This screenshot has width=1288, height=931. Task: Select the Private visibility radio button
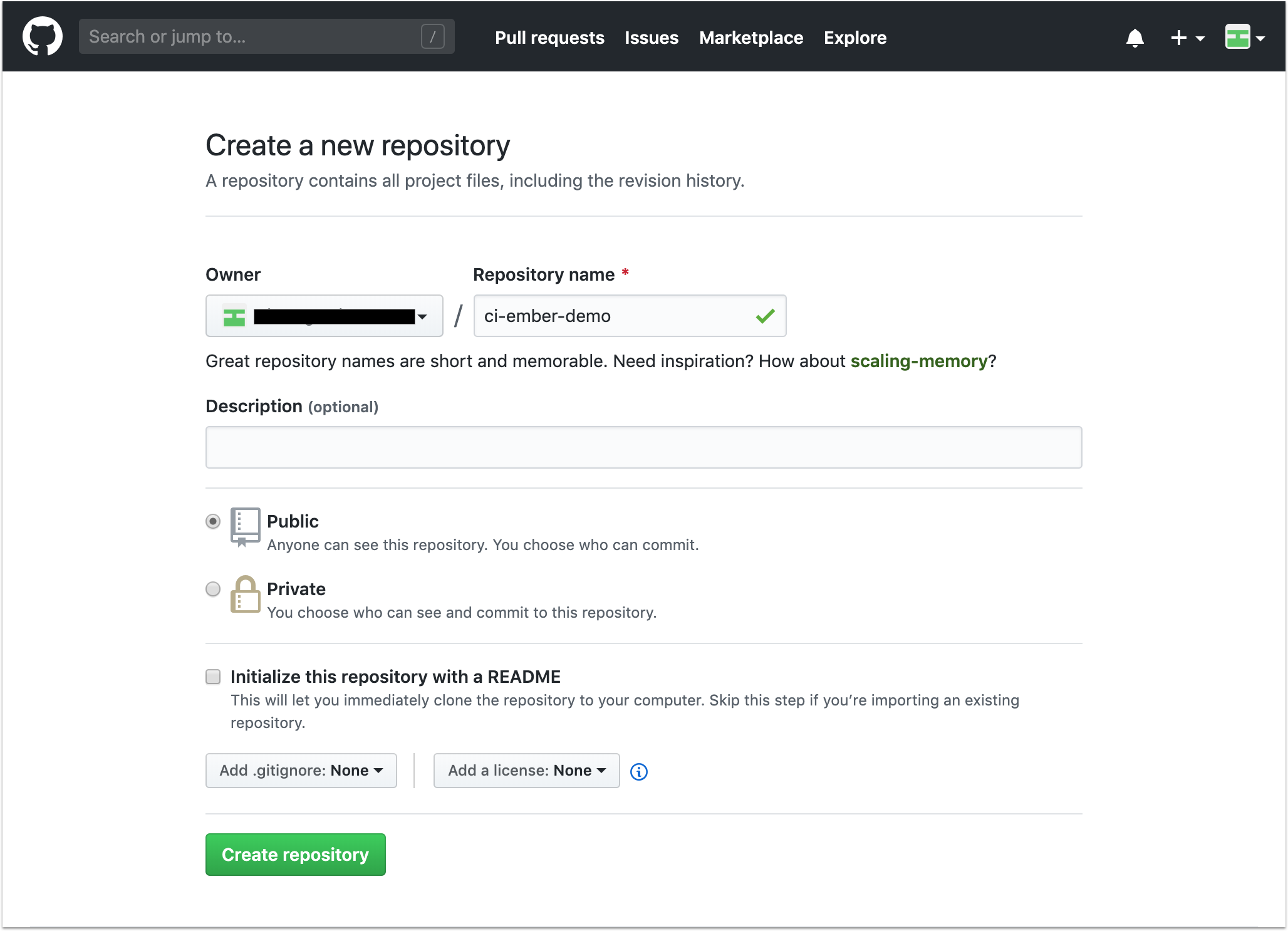pos(212,589)
